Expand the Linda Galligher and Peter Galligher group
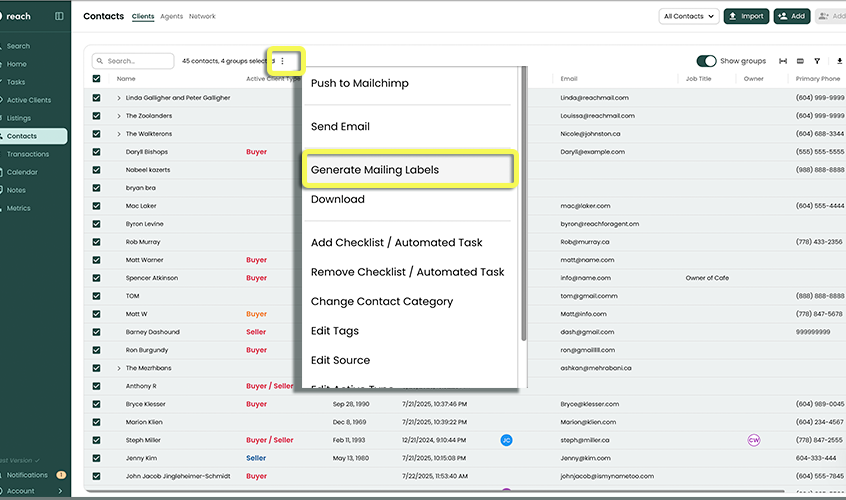This screenshot has height=500, width=846. (x=119, y=98)
